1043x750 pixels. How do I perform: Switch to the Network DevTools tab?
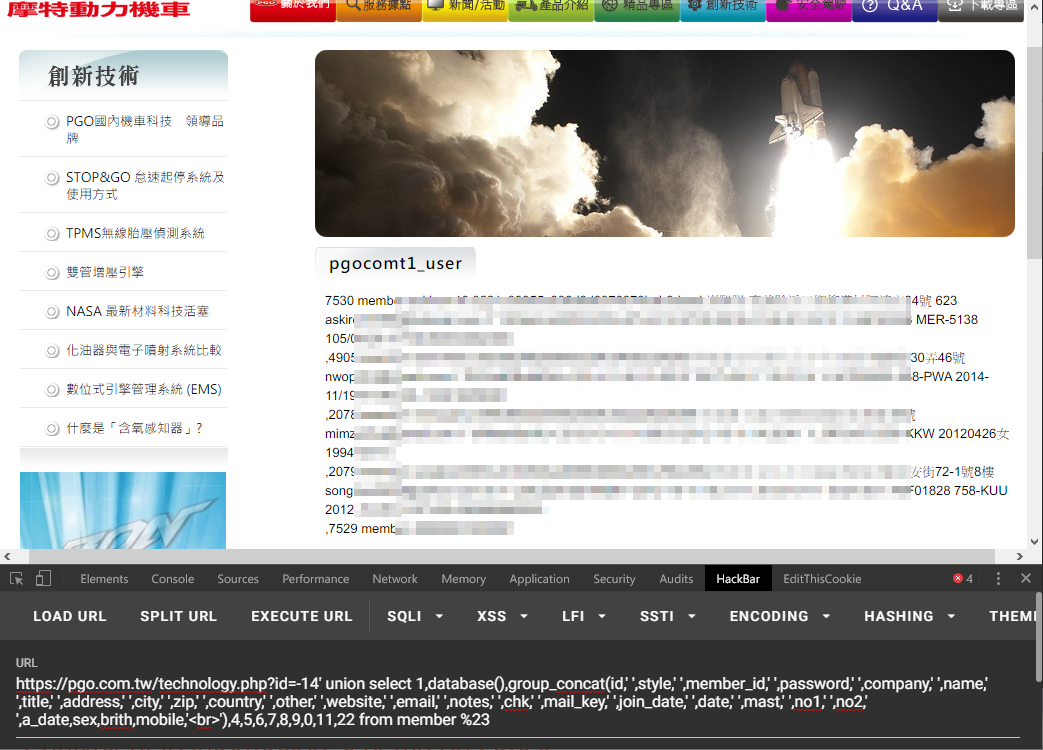click(x=394, y=579)
